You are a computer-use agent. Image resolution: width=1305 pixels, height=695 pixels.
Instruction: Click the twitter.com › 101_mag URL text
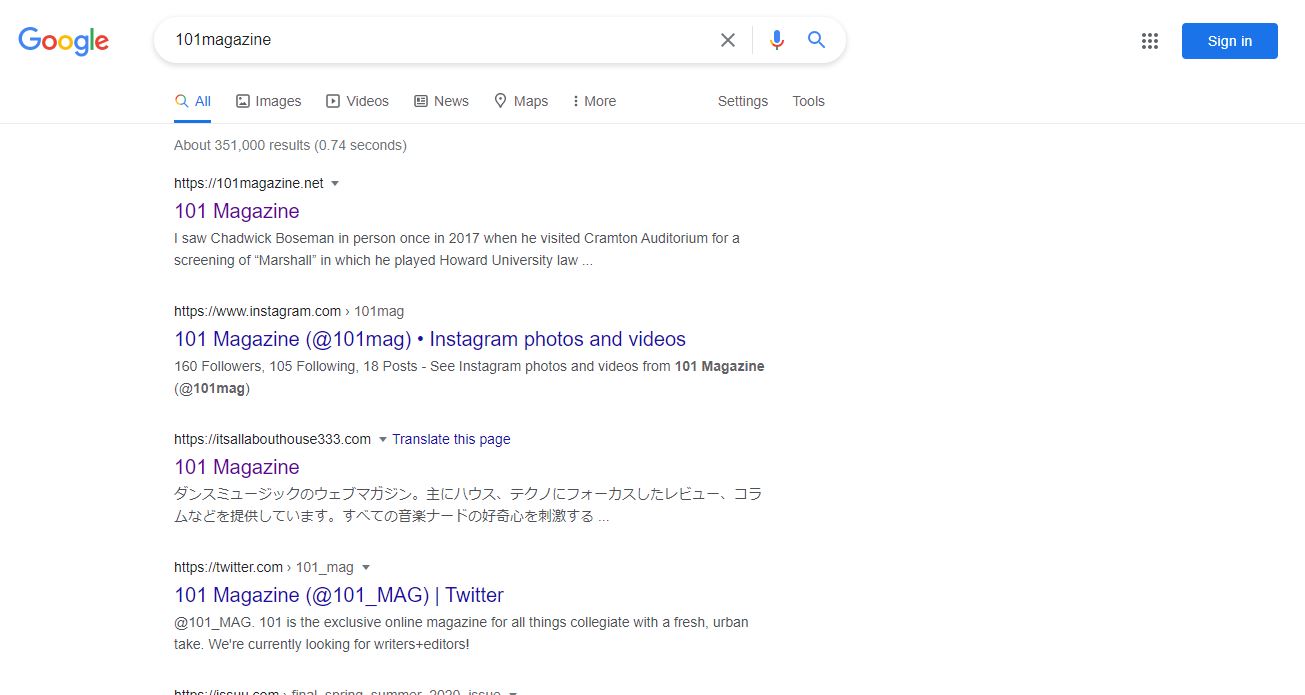click(x=264, y=567)
